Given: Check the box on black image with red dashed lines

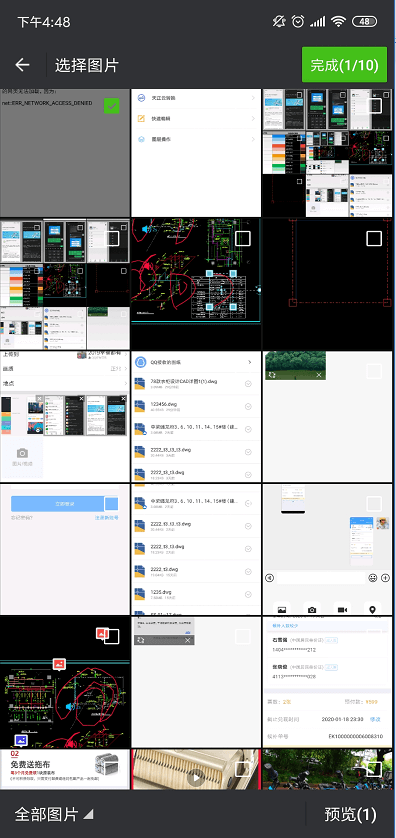Looking at the screenshot, I should 374,238.
